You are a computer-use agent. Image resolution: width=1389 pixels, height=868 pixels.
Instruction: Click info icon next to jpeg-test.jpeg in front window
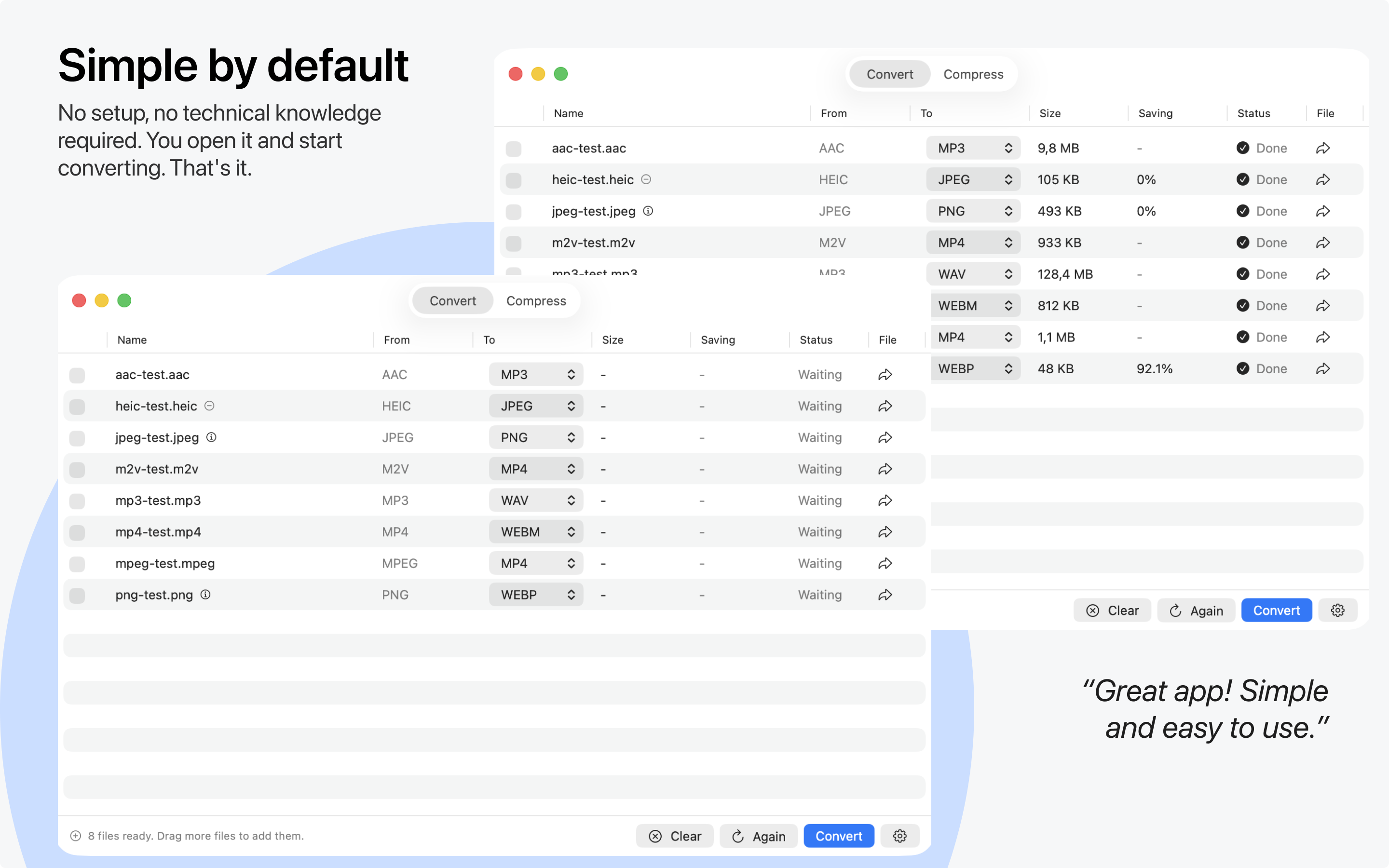211,437
